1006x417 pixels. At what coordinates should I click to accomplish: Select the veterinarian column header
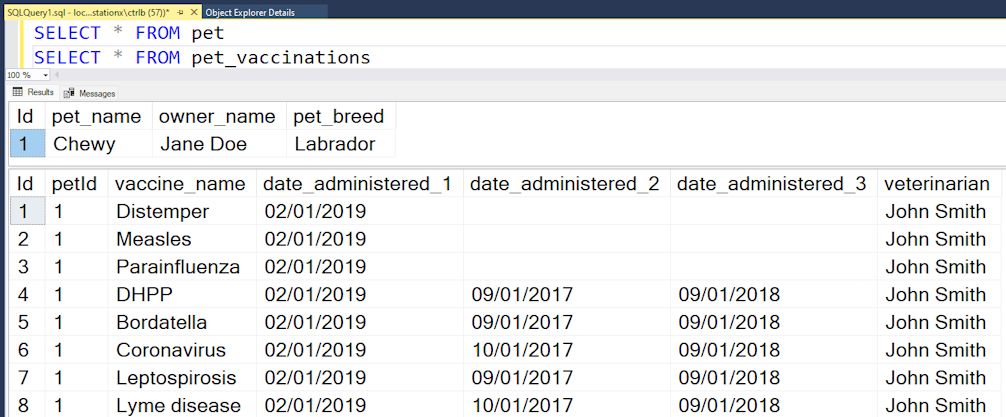[937, 184]
